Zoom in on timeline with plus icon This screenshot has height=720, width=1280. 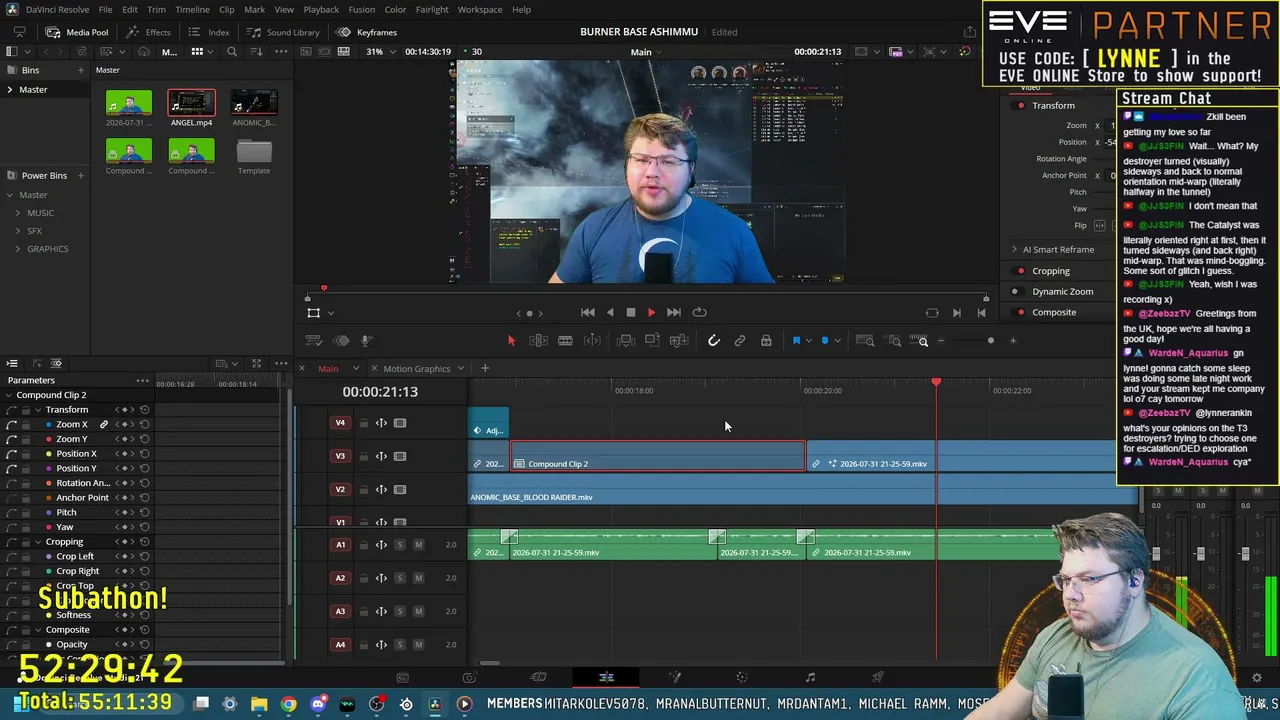click(1013, 341)
